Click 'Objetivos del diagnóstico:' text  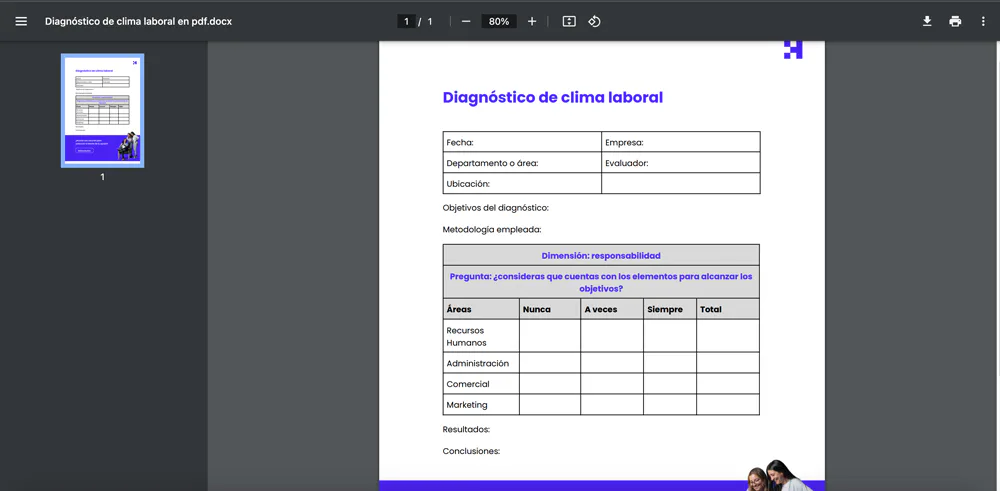pos(496,208)
